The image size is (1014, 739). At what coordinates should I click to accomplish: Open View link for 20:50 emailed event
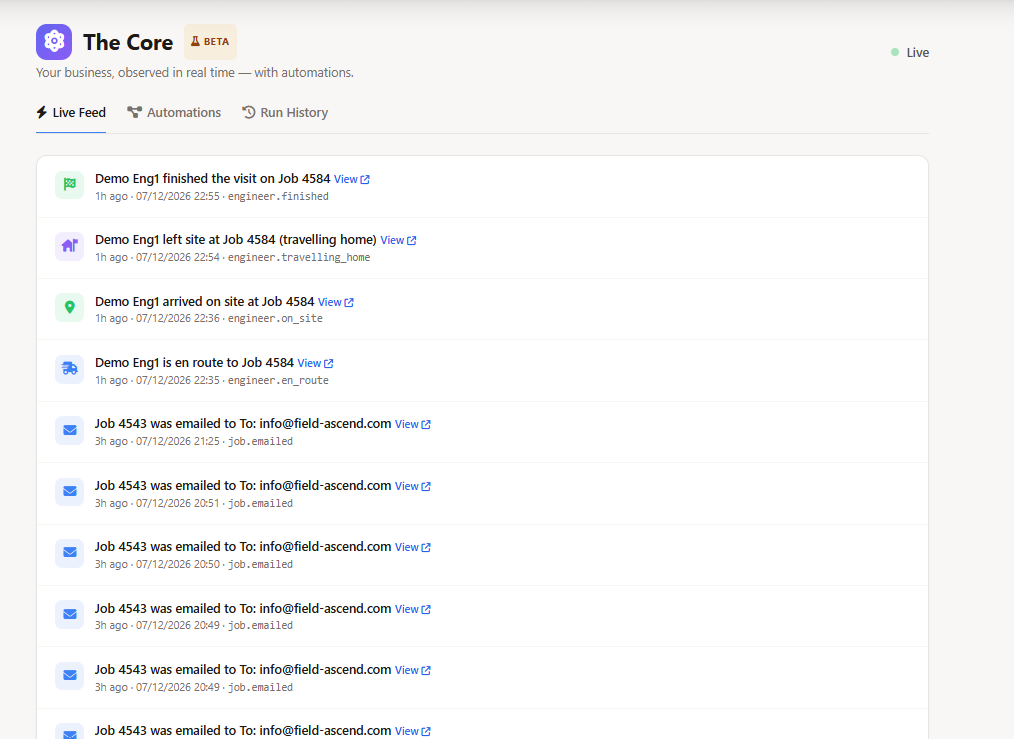(x=413, y=547)
